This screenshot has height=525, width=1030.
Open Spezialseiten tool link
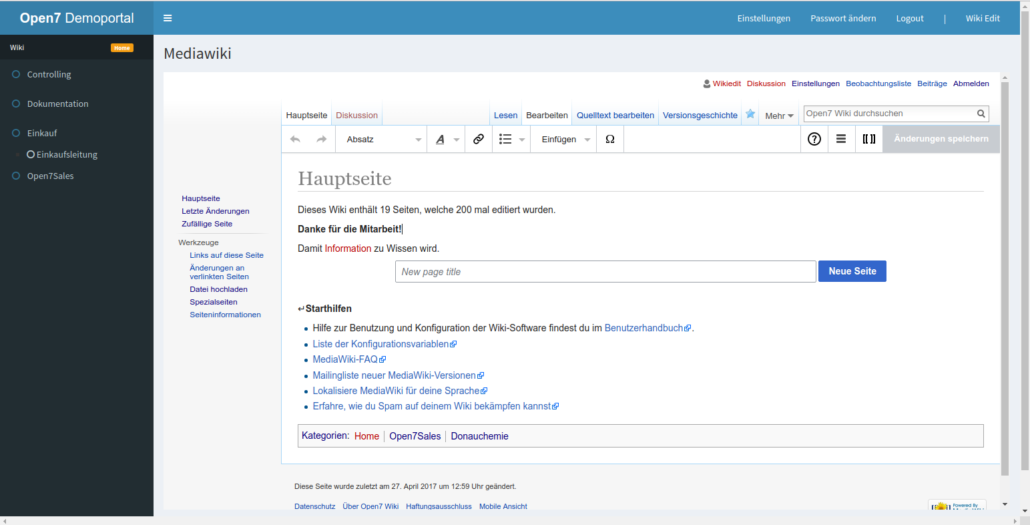click(213, 302)
